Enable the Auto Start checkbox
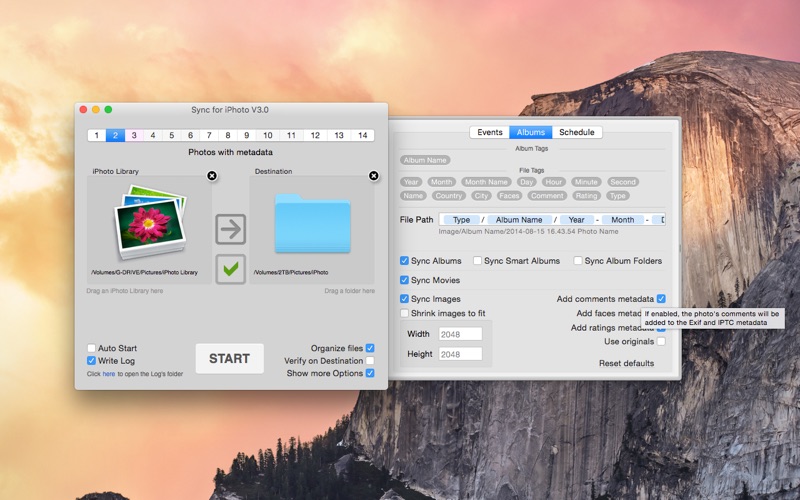 [91, 348]
